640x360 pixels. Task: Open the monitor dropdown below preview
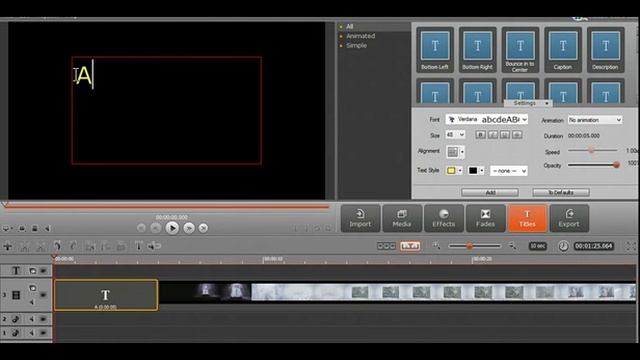7,229
